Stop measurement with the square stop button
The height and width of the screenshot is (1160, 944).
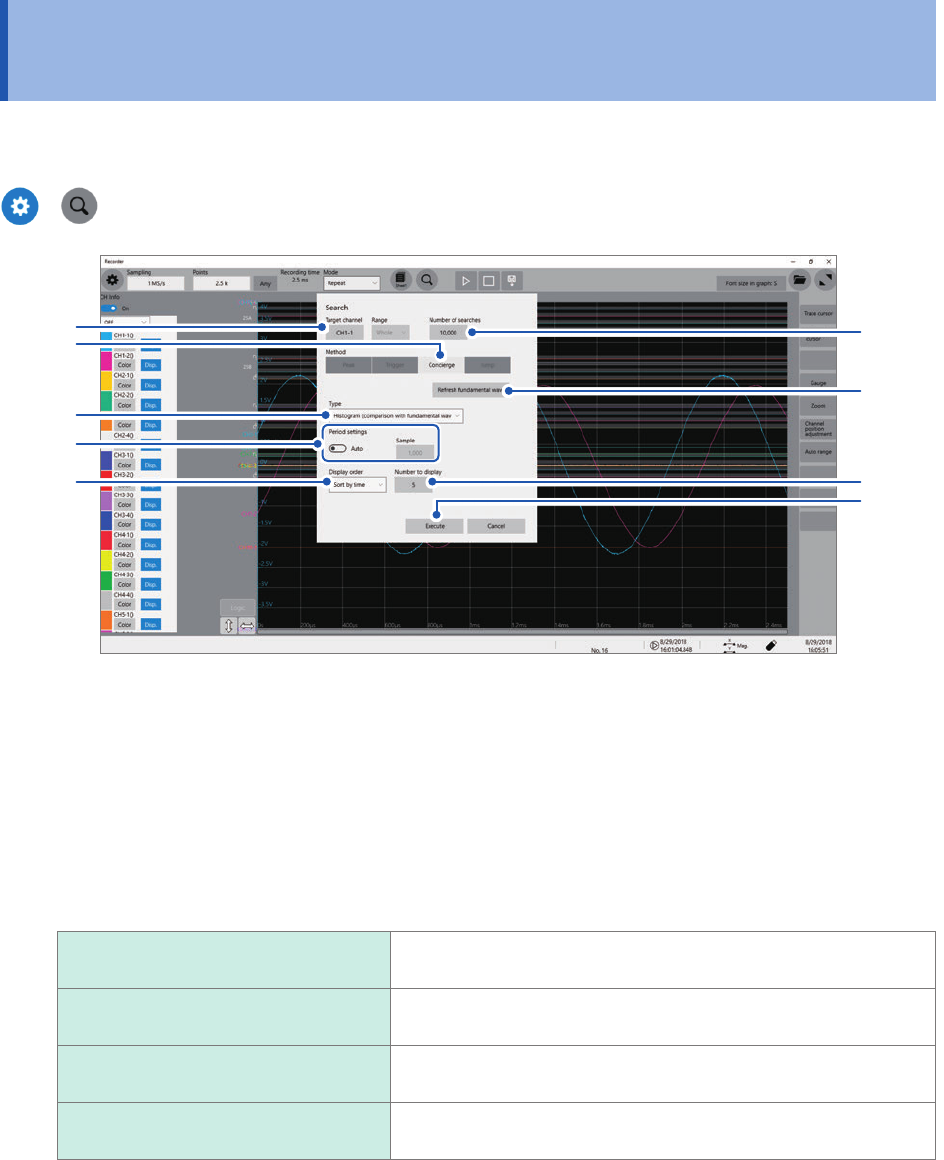point(488,281)
